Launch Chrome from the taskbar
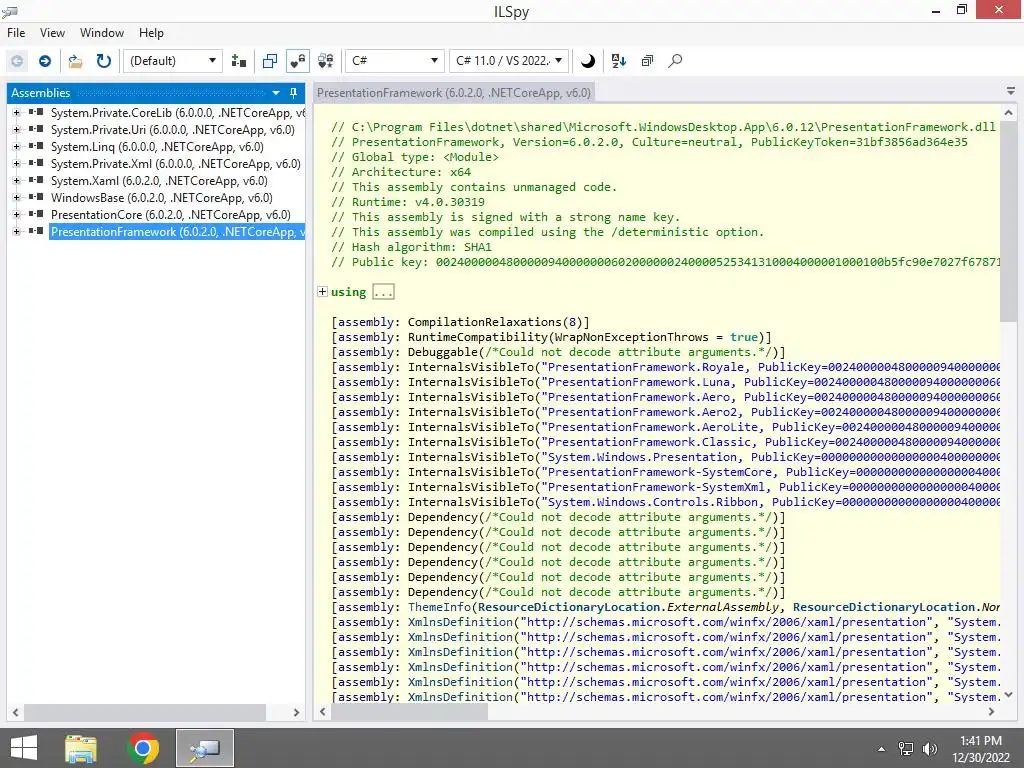This screenshot has height=768, width=1024. [143, 748]
